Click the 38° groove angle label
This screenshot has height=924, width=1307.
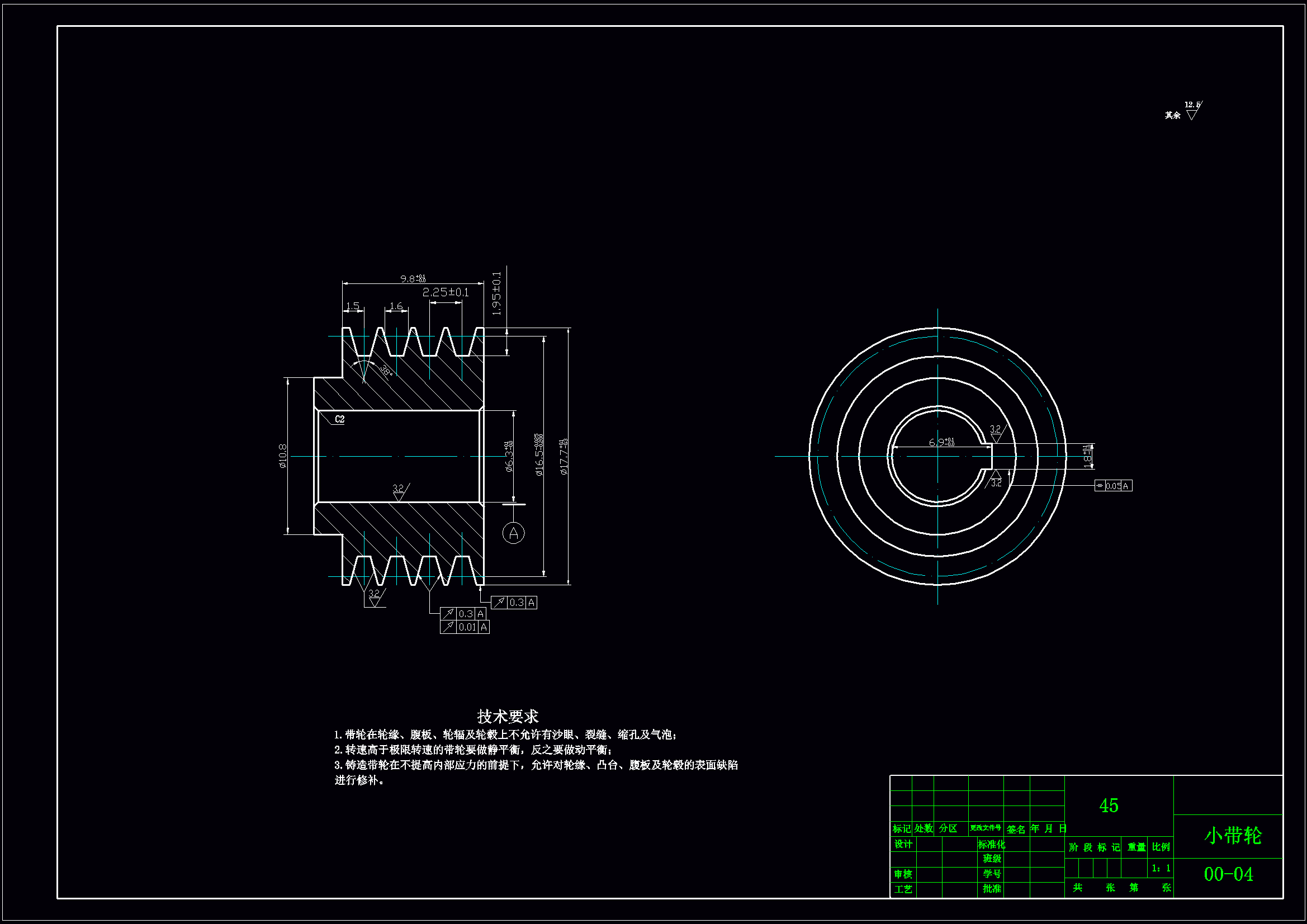click(386, 371)
